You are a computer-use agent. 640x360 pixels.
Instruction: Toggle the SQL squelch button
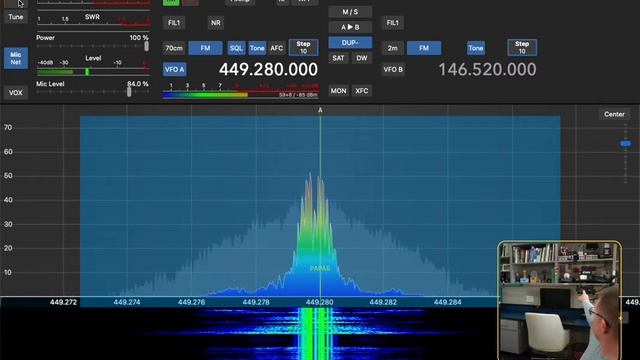(236, 48)
